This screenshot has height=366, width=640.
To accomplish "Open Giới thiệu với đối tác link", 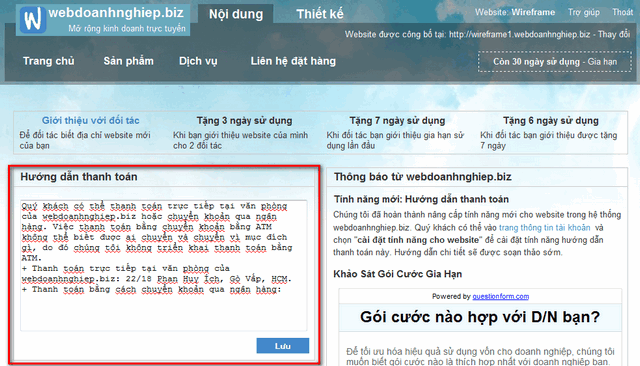I will point(91,120).
